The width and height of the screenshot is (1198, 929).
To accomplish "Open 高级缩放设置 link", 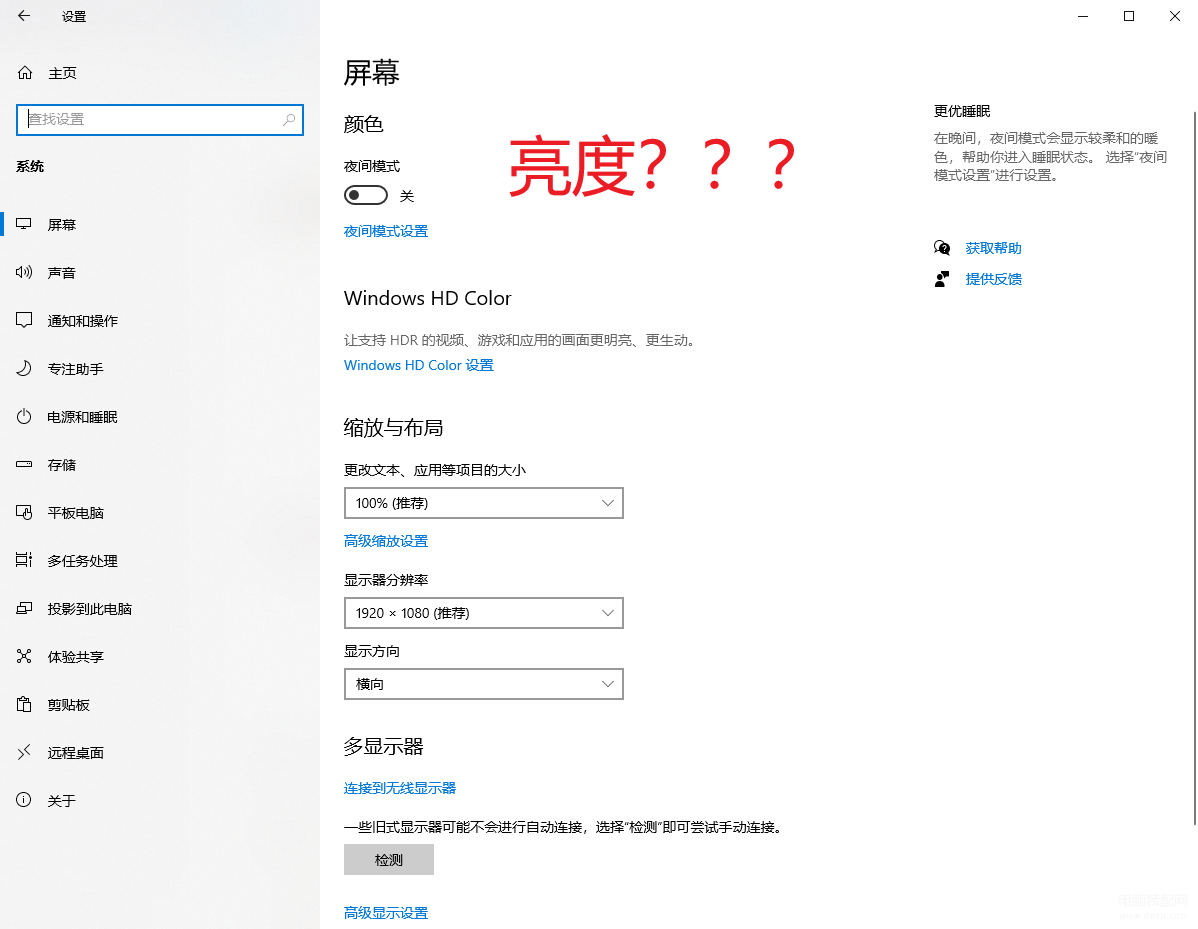I will tap(386, 541).
